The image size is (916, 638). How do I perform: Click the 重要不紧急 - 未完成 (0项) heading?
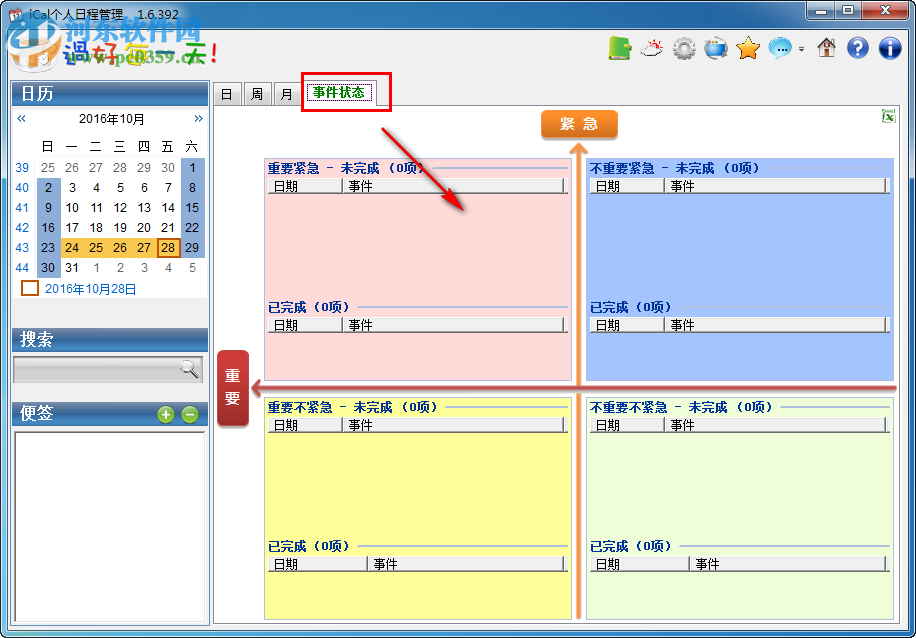click(353, 407)
